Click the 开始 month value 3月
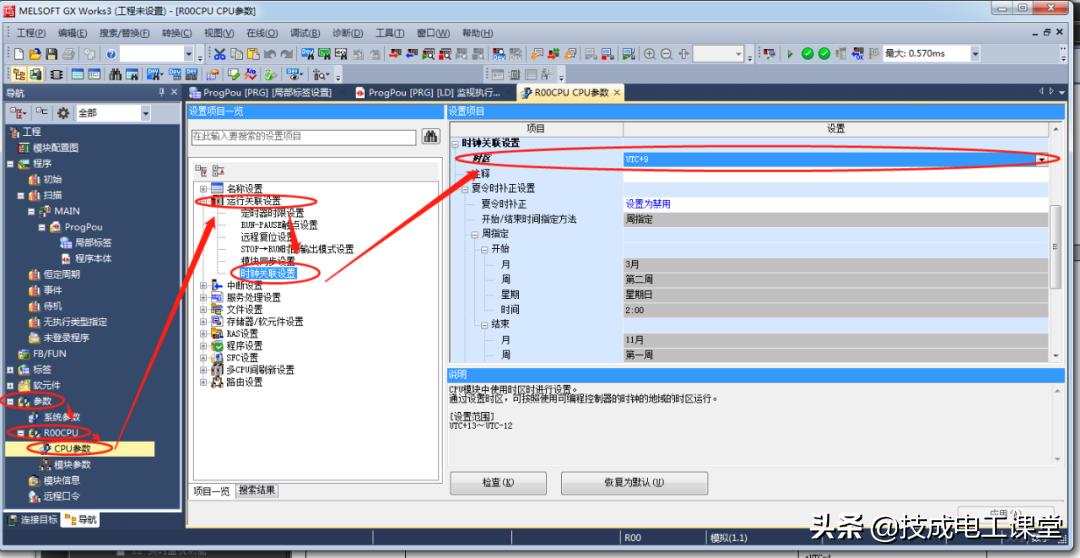 click(x=835, y=264)
